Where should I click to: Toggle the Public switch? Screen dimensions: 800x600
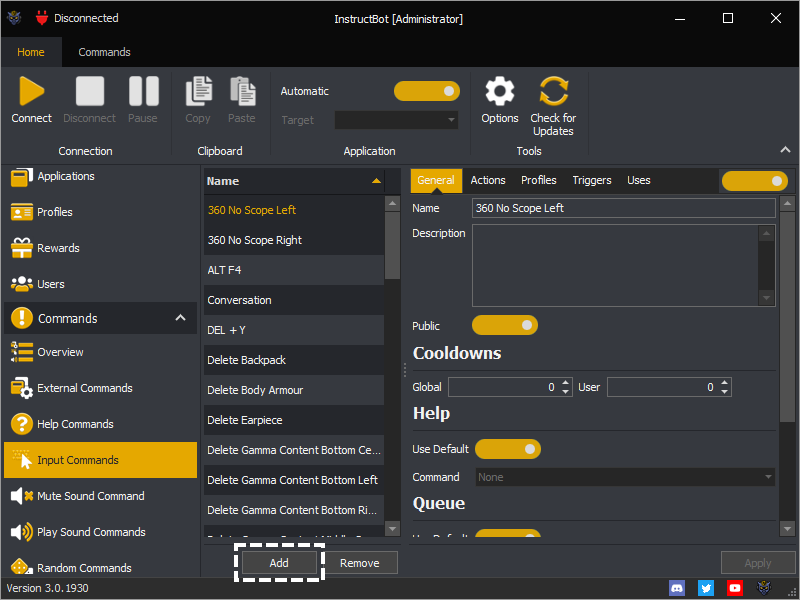505,326
